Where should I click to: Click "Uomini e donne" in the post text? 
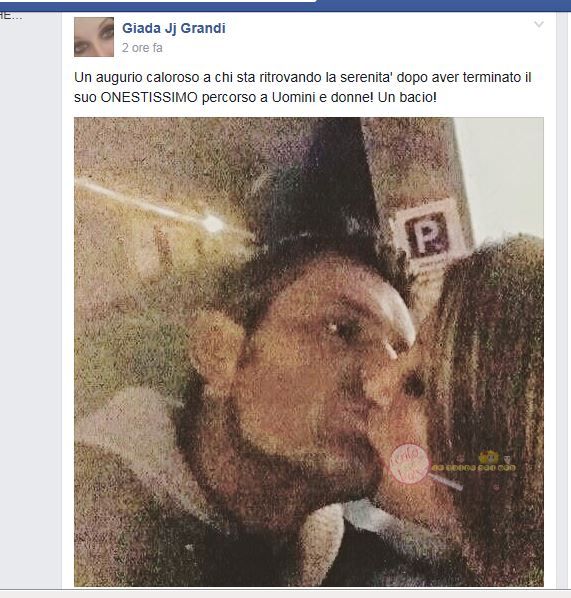coord(323,98)
